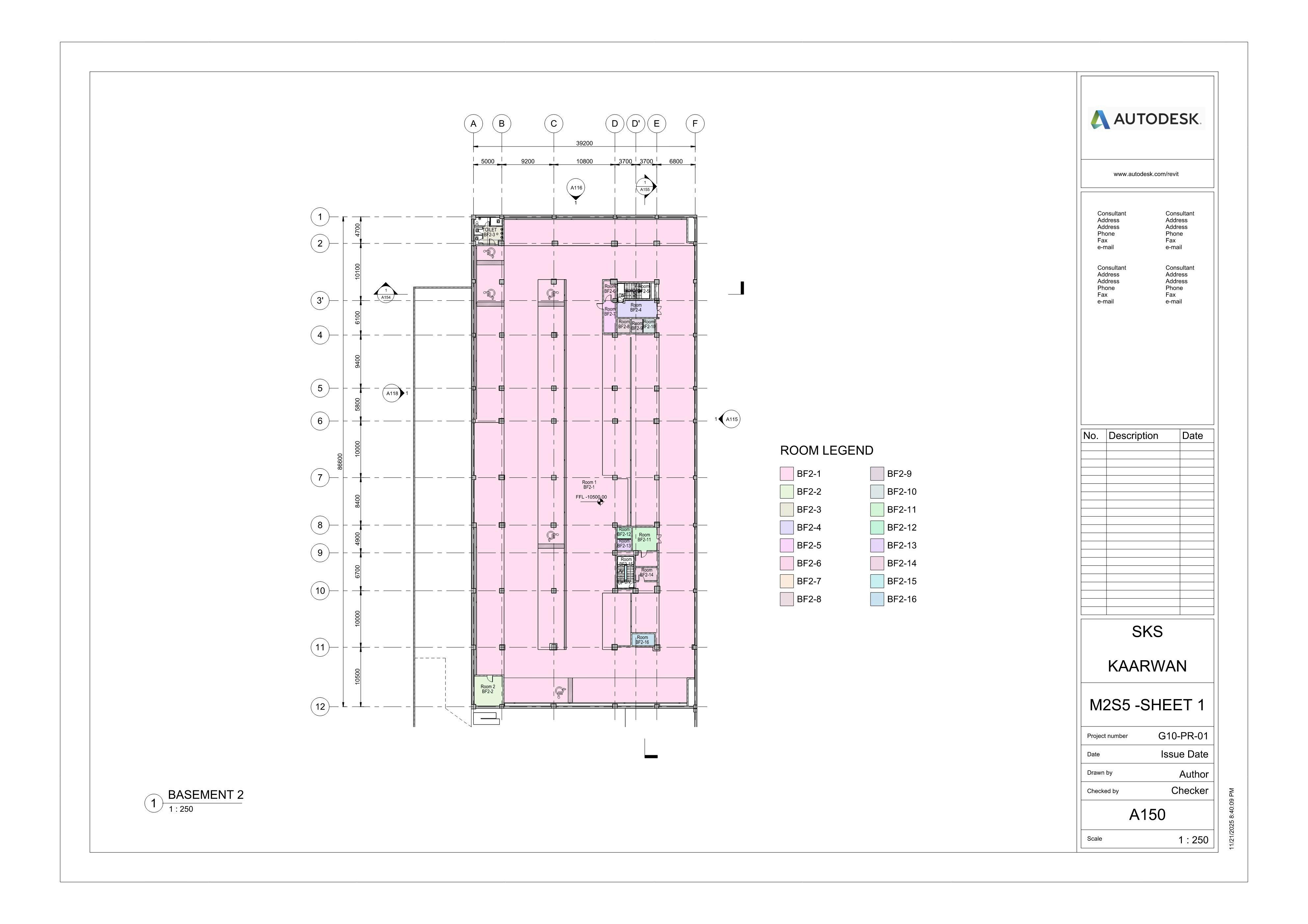1308x924 pixels.
Task: Select the BF2-11 green legend swatch
Action: pyautogui.click(x=877, y=510)
